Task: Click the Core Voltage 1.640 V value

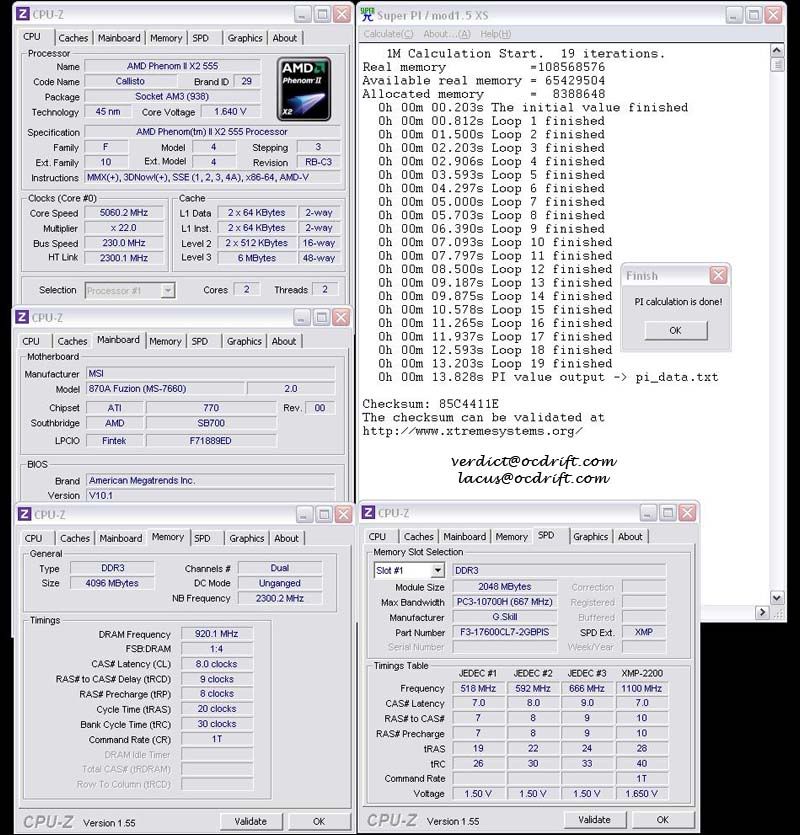Action: [230, 111]
